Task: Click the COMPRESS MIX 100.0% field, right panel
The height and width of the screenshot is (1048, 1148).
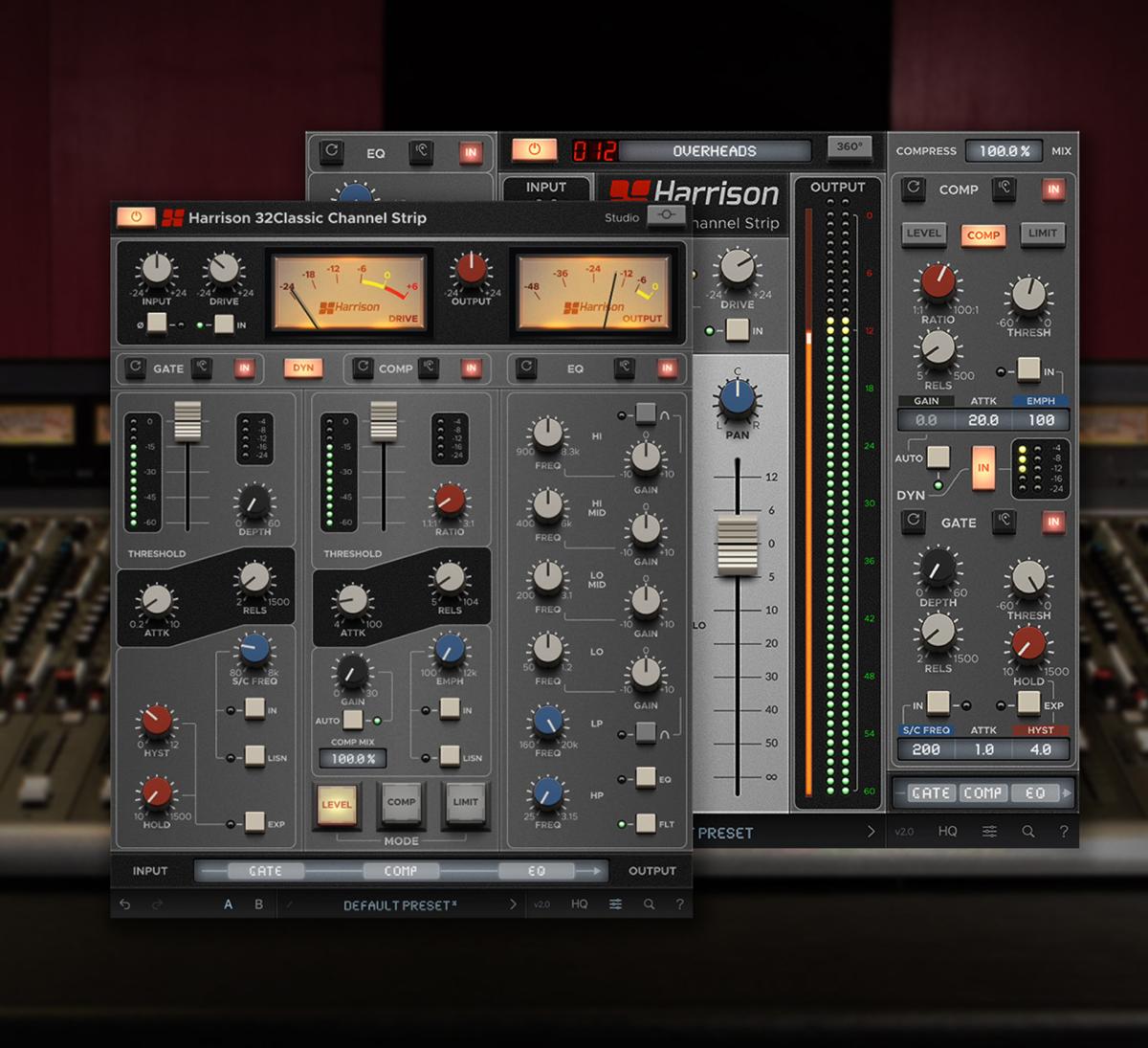Action: (x=1004, y=150)
